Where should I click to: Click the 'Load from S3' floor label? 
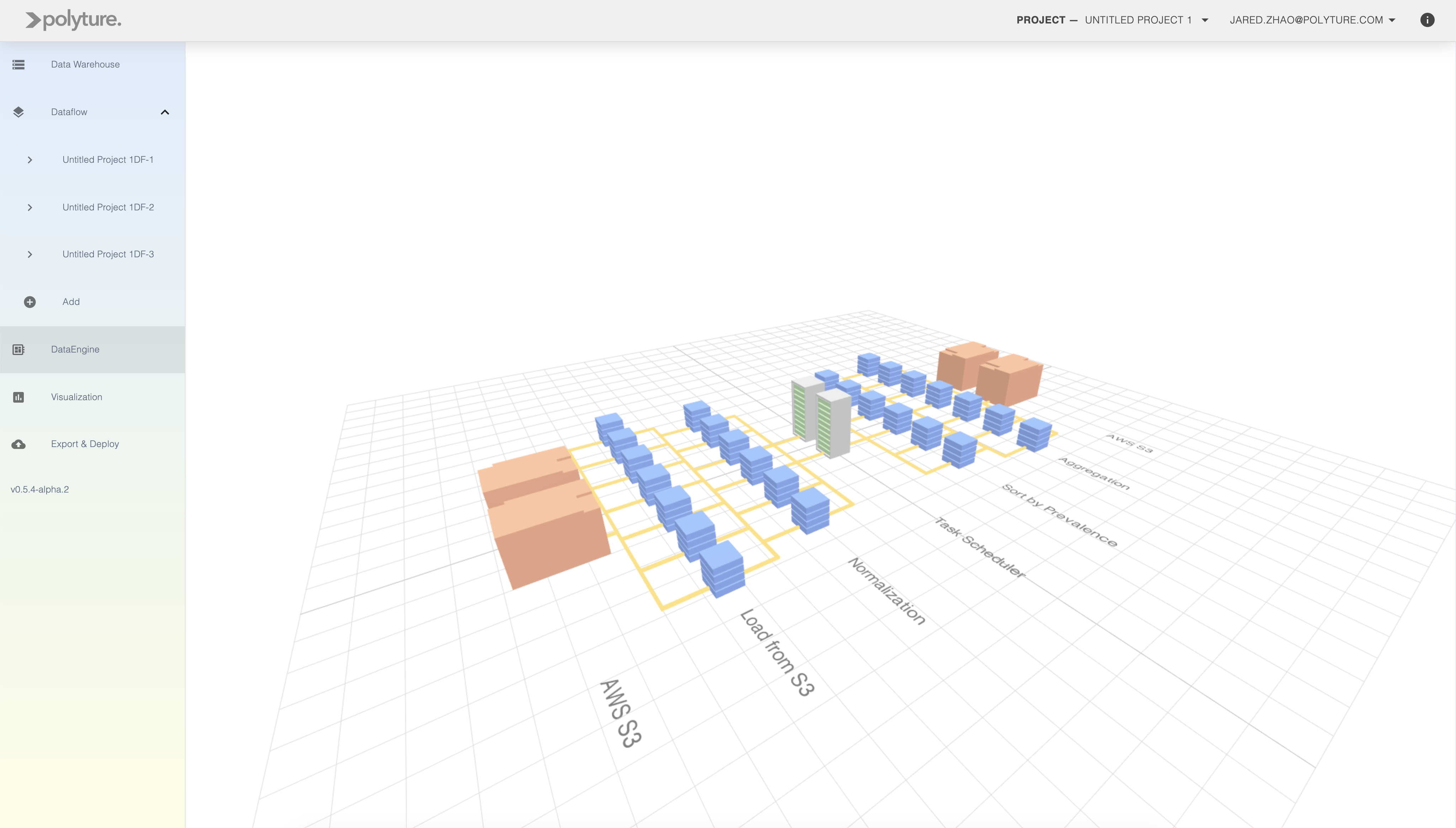point(777,652)
